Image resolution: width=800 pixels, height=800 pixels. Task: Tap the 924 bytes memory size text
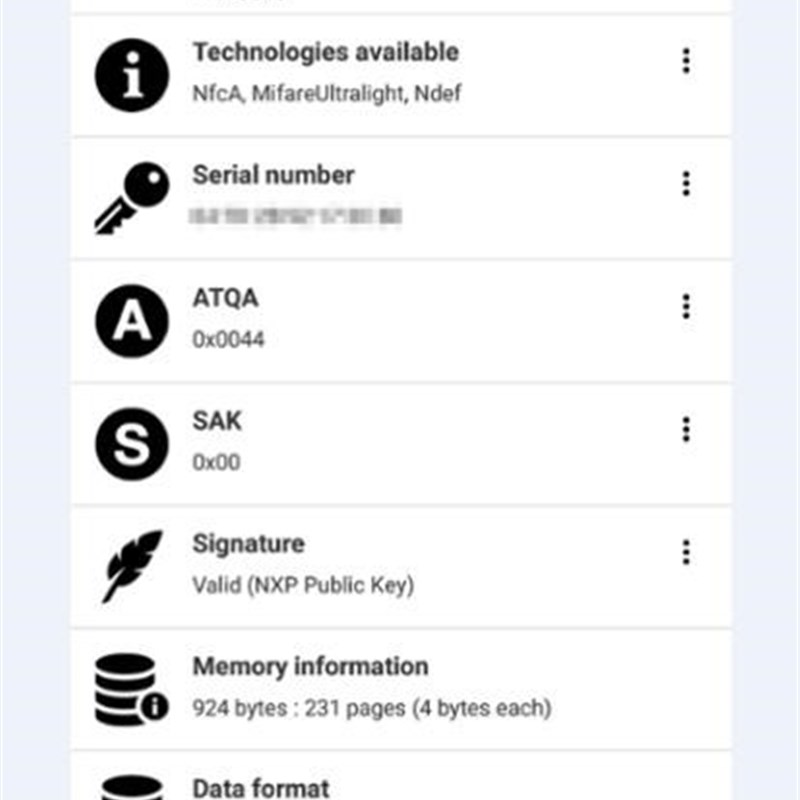coord(371,709)
